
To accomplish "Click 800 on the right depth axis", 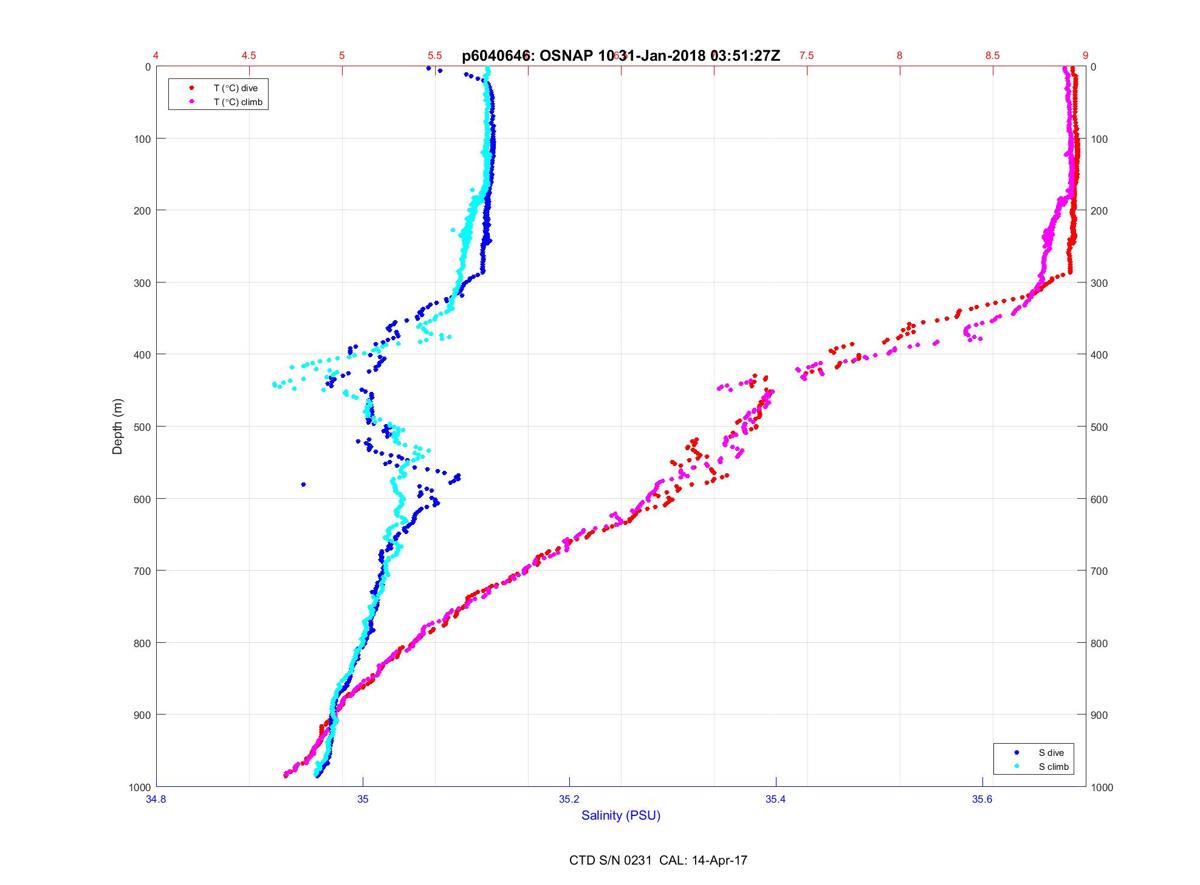I will click(1100, 643).
